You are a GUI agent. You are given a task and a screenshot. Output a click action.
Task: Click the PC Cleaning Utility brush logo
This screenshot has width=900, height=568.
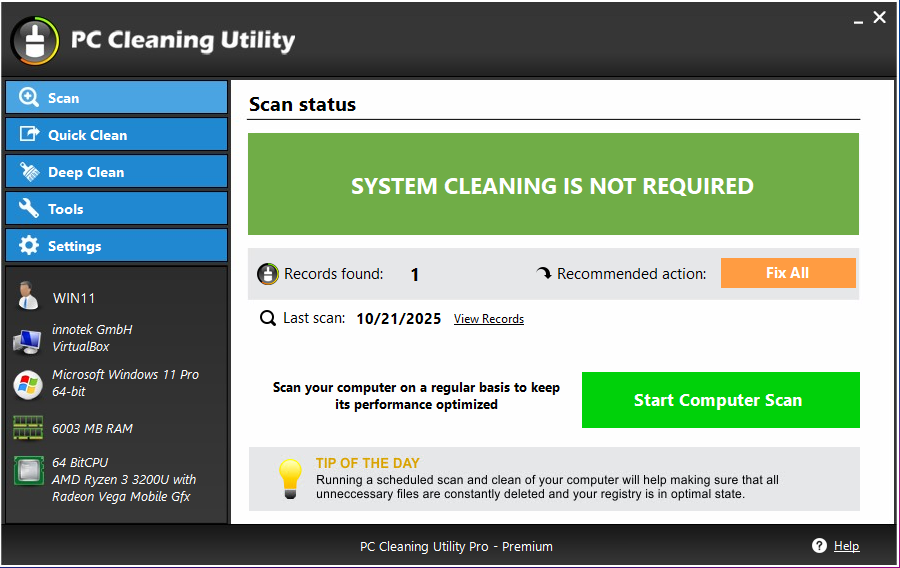(x=35, y=41)
